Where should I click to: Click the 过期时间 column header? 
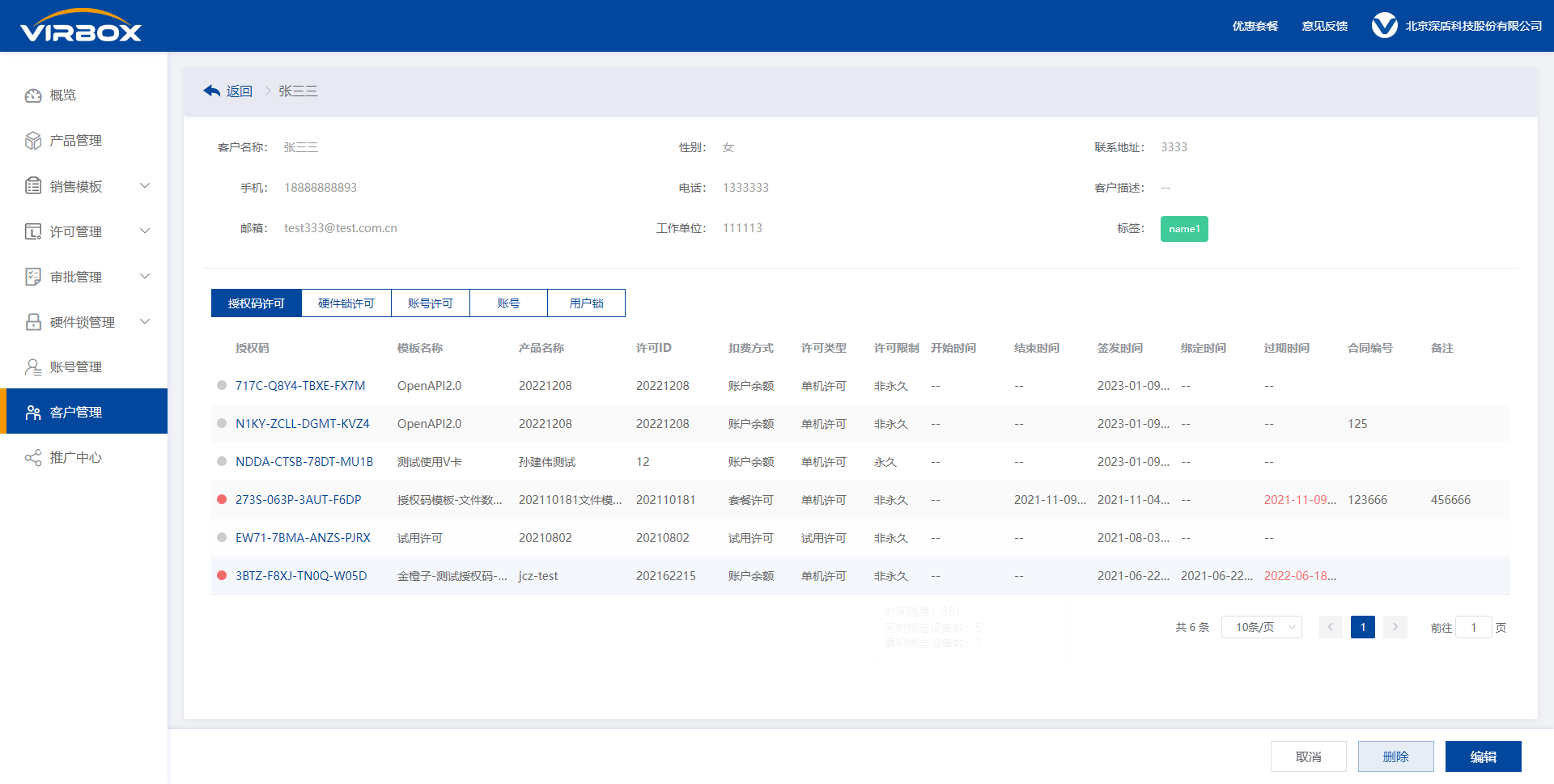(x=1287, y=348)
